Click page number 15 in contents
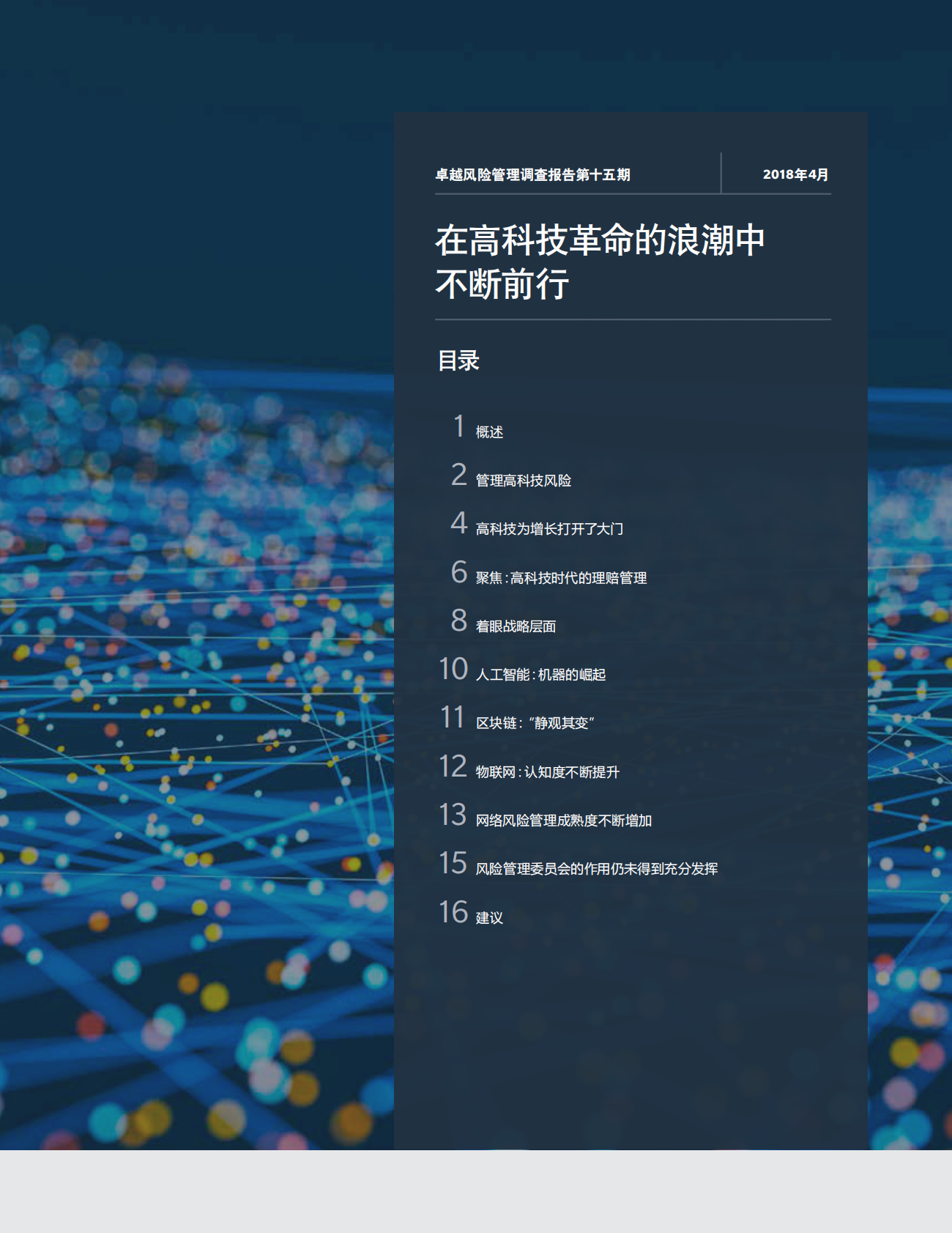The width and height of the screenshot is (952, 1233). pos(453,863)
